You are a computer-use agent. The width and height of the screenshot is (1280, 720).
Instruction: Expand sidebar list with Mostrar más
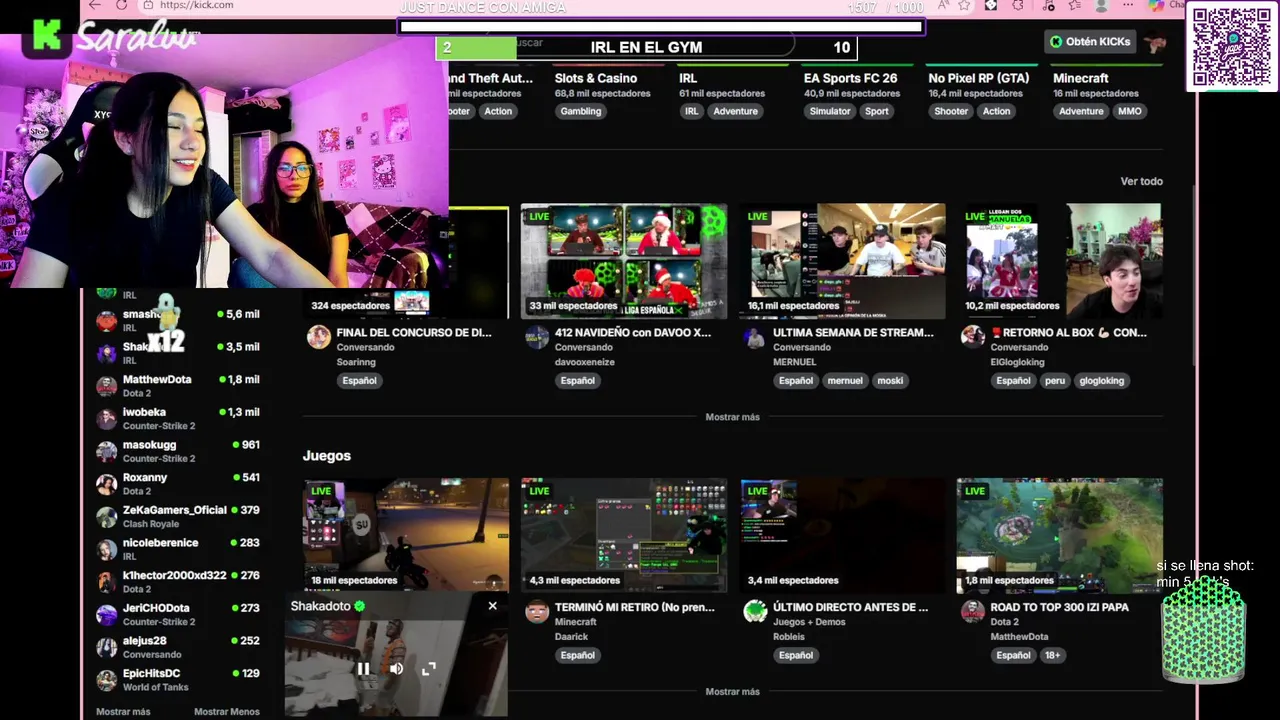click(123, 712)
